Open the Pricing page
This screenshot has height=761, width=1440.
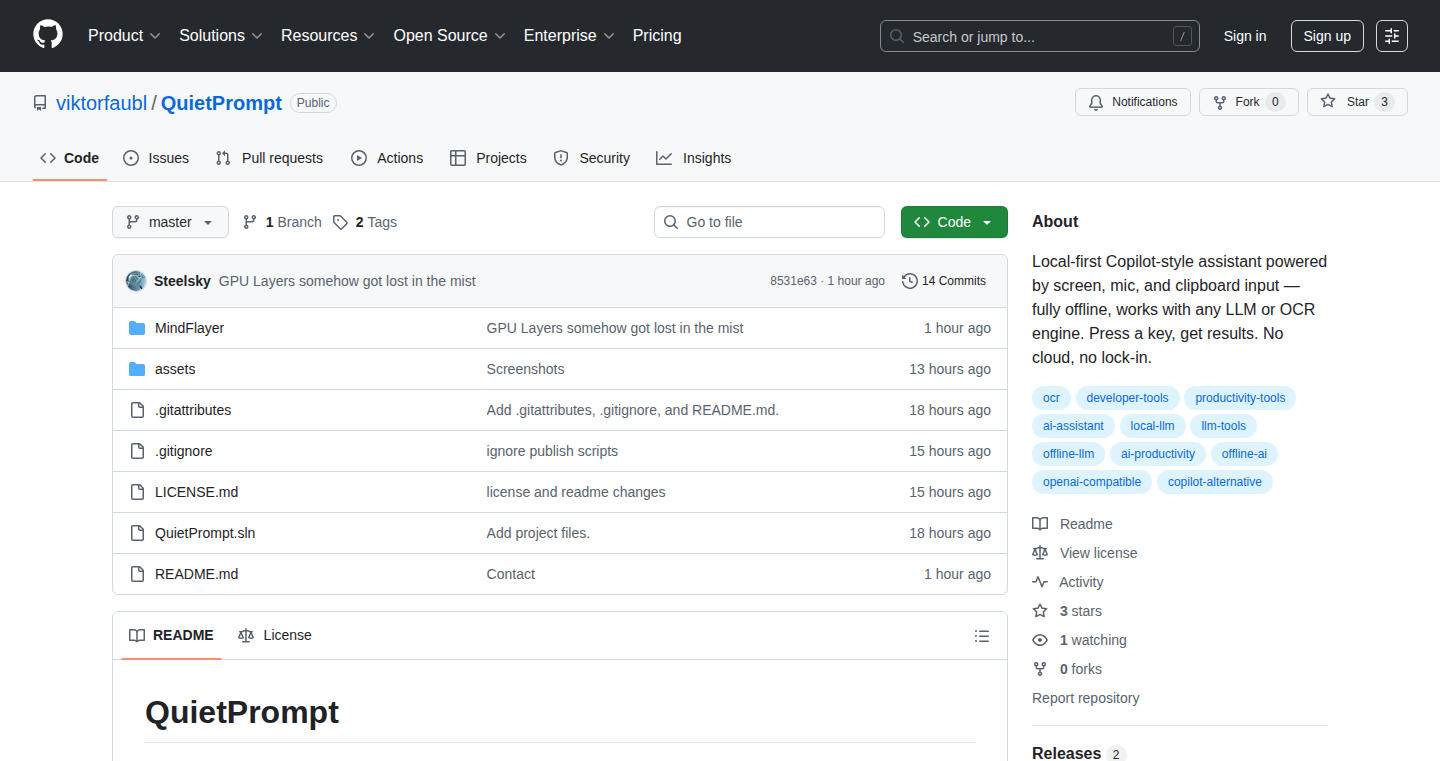pyautogui.click(x=657, y=36)
